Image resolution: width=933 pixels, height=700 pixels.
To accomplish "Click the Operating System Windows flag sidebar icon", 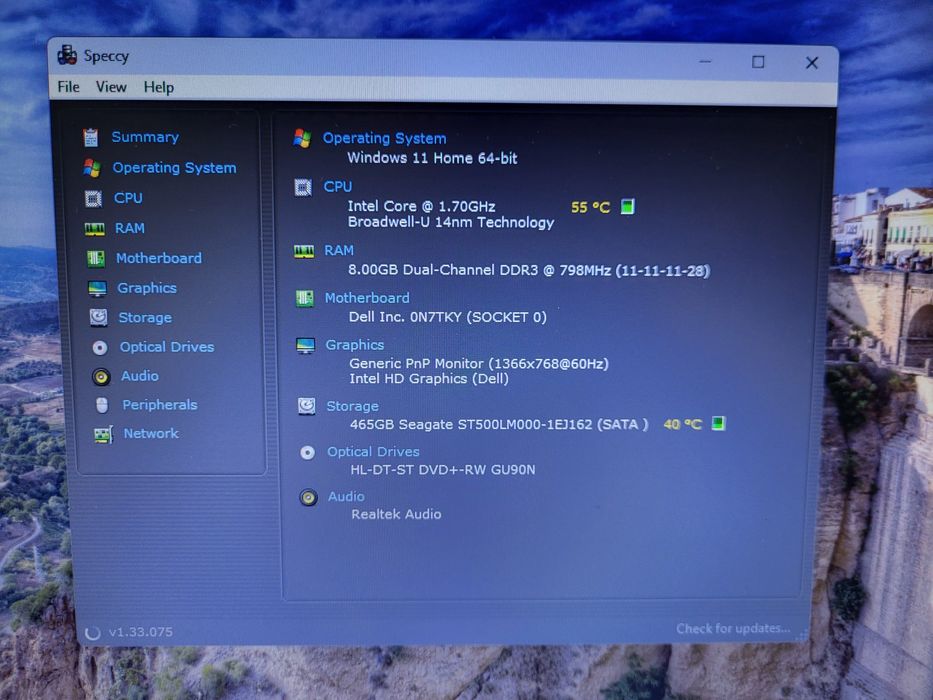I will [92, 168].
